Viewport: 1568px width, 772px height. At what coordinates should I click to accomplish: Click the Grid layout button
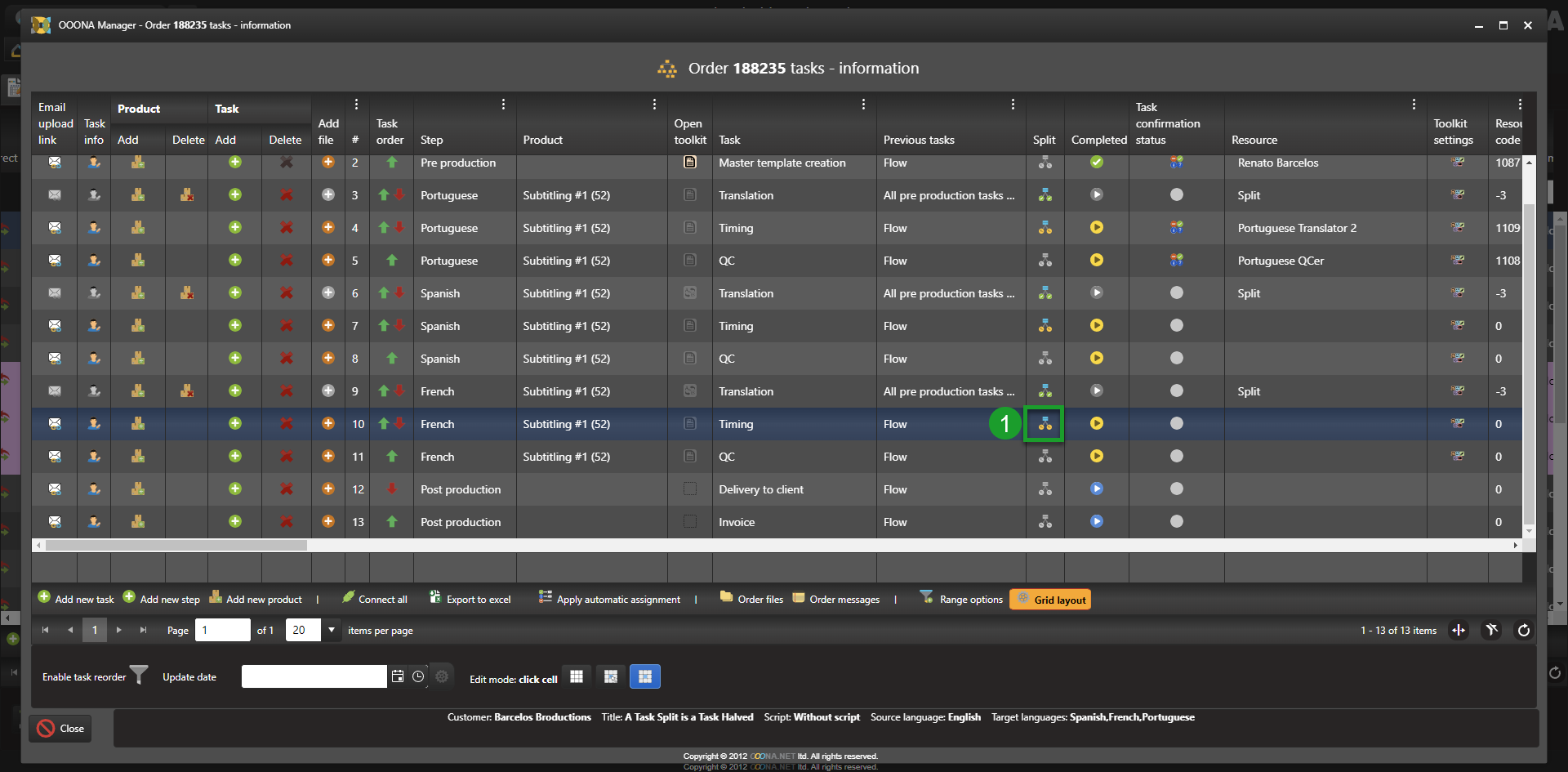tap(1050, 600)
